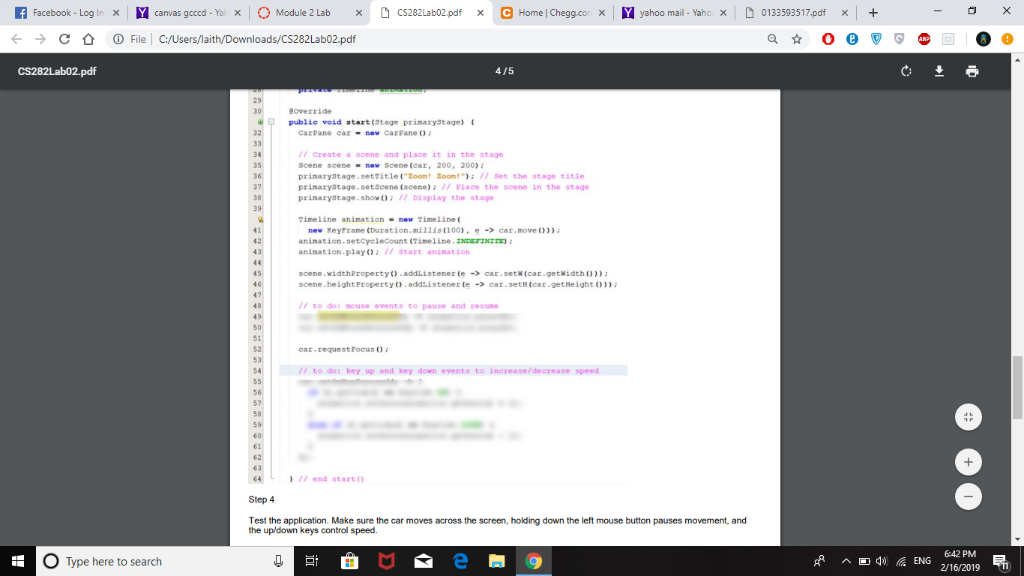Zoom out of the PDF
The width and height of the screenshot is (1024, 576).
tap(968, 496)
